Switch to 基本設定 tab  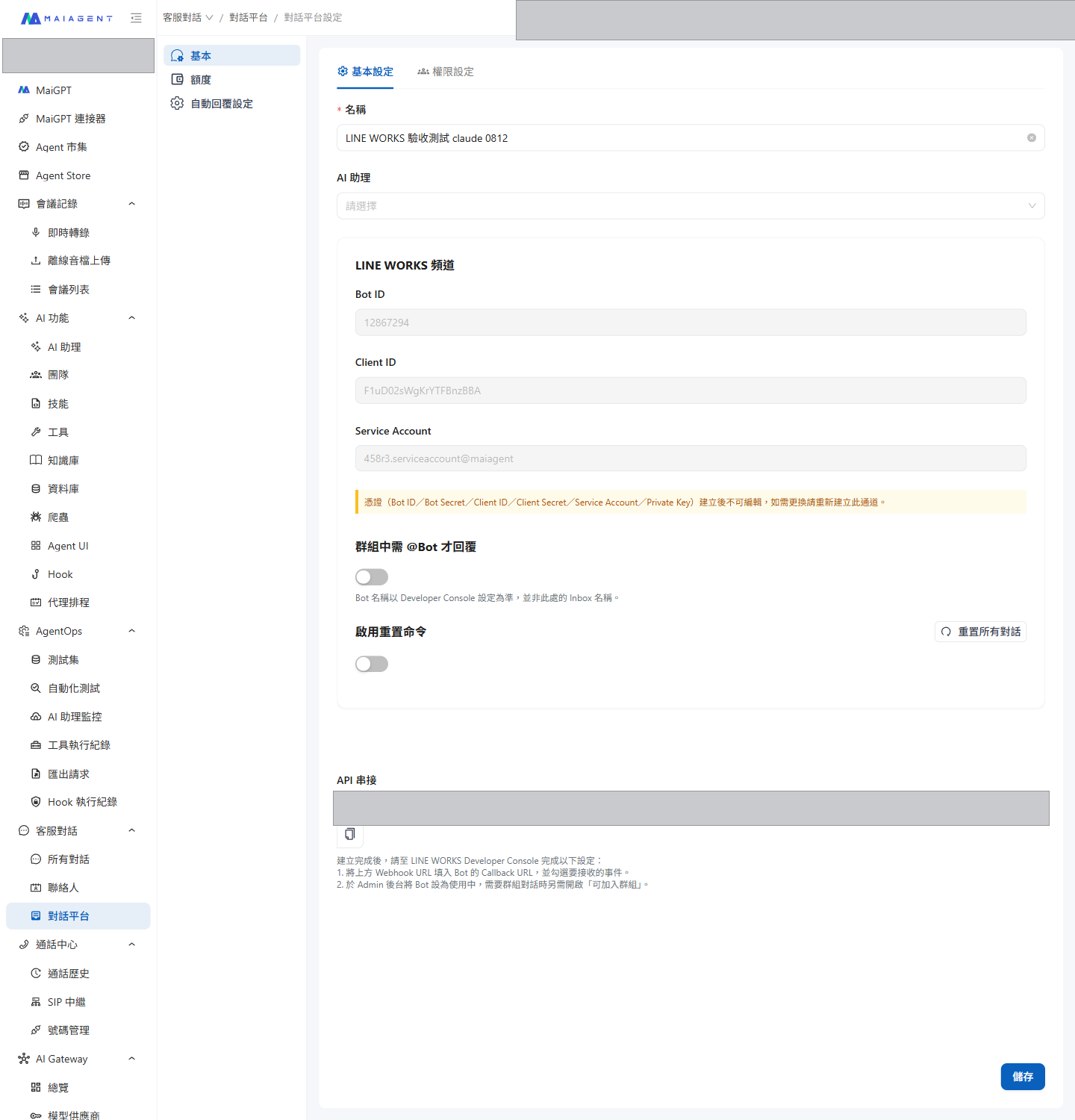[x=365, y=72]
